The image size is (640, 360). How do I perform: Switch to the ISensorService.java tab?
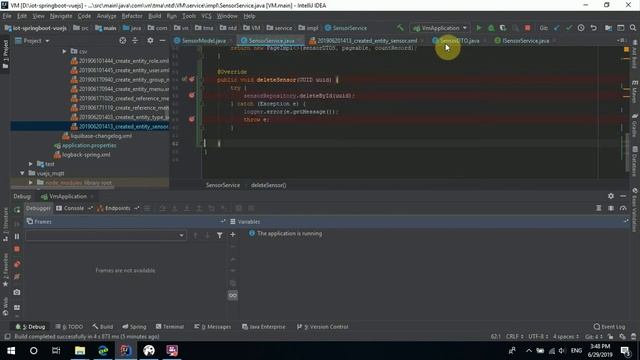pos(525,40)
